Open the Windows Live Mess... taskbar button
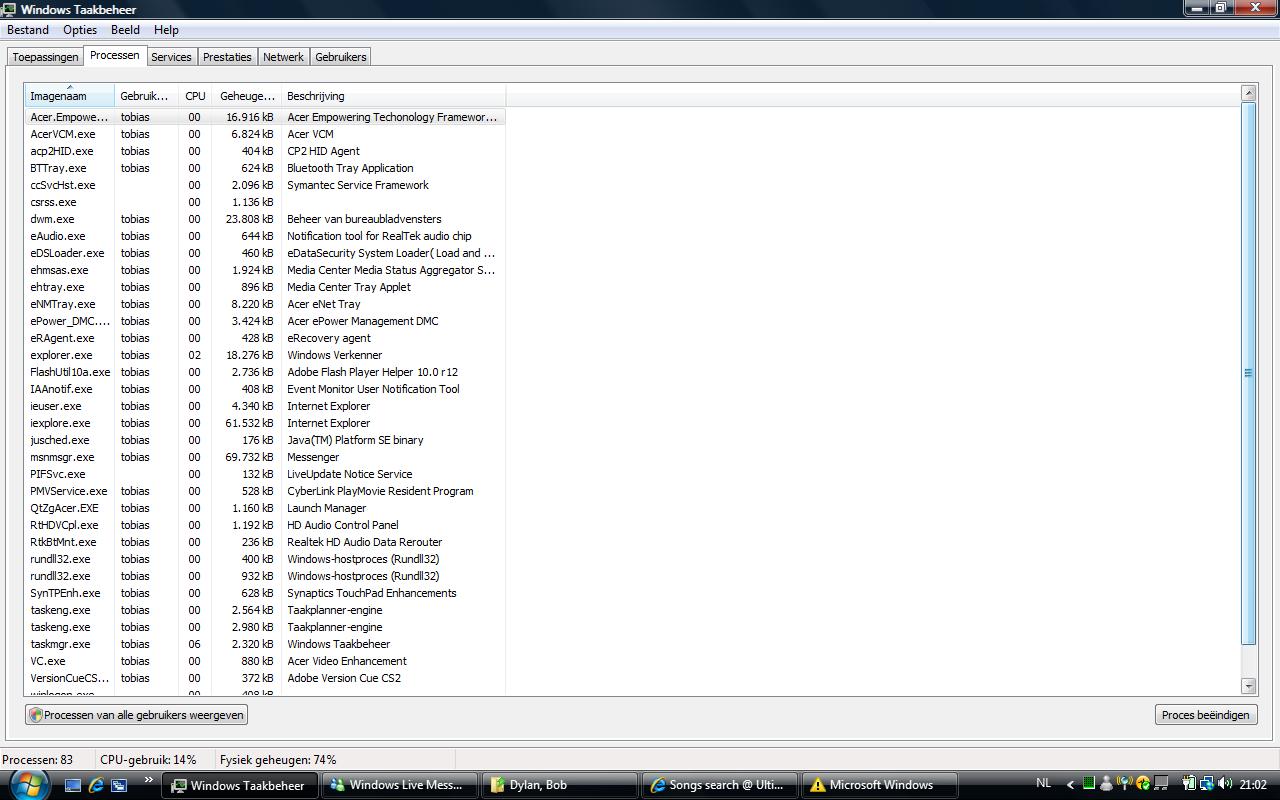1280x800 pixels. pyautogui.click(x=400, y=785)
